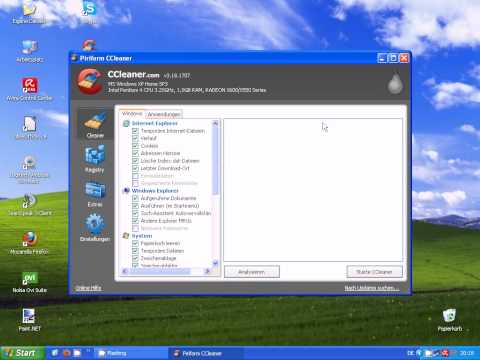Select the Windows Explorer heading text
The width and height of the screenshot is (480, 360).
[155, 191]
